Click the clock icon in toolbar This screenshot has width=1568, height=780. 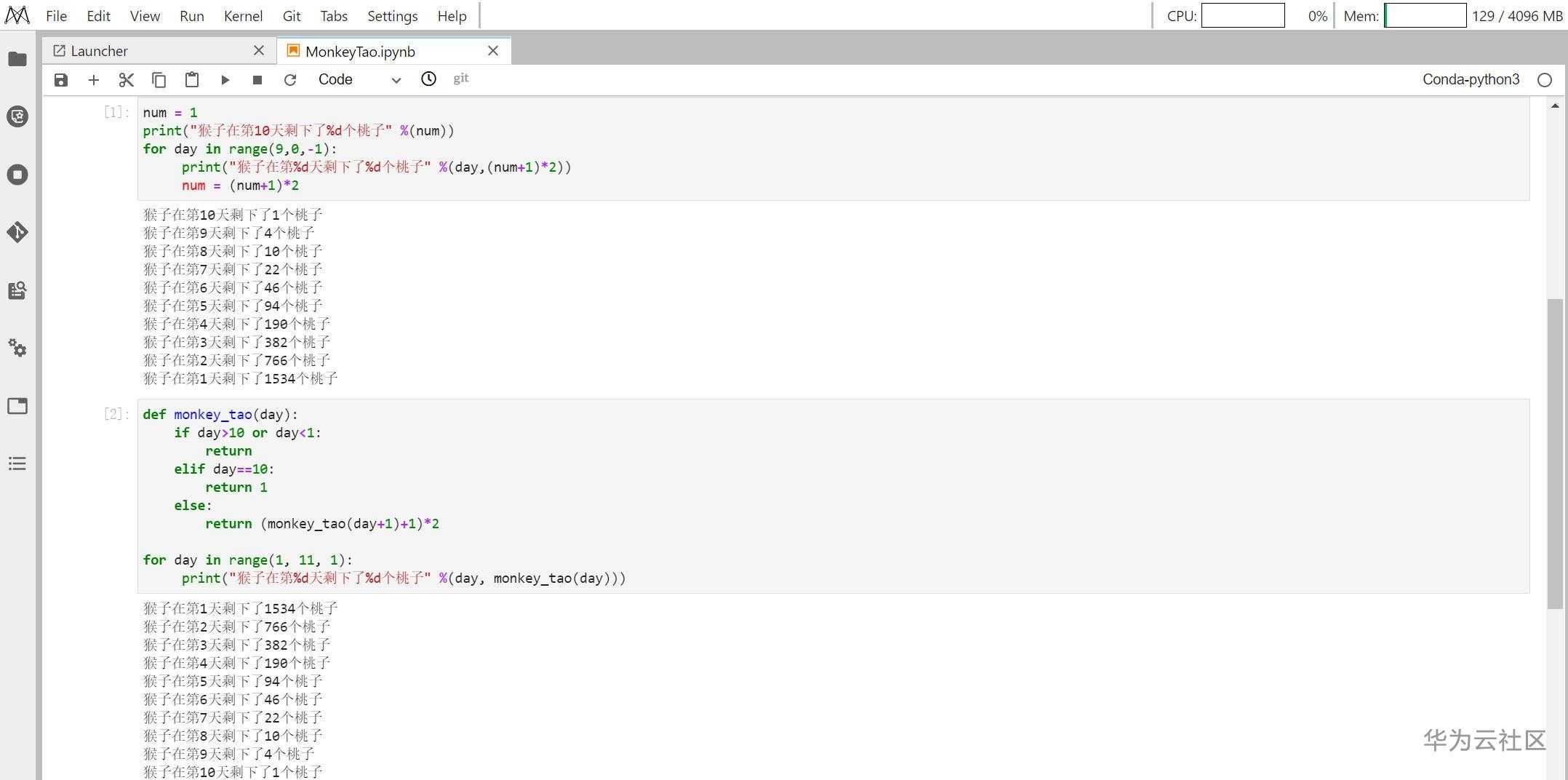[x=428, y=79]
